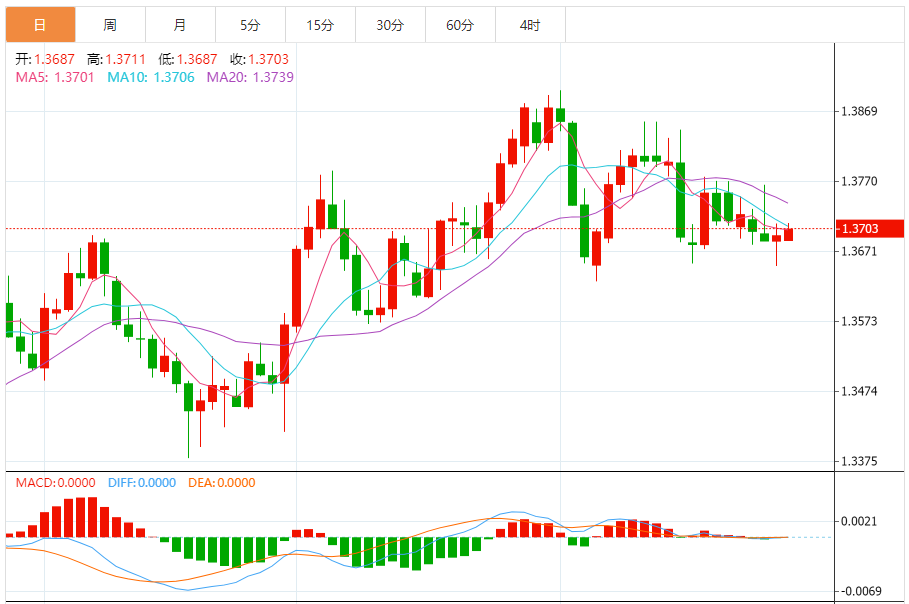Open the 4时 timeframe tab
This screenshot has height=604, width=909.
click(x=530, y=25)
